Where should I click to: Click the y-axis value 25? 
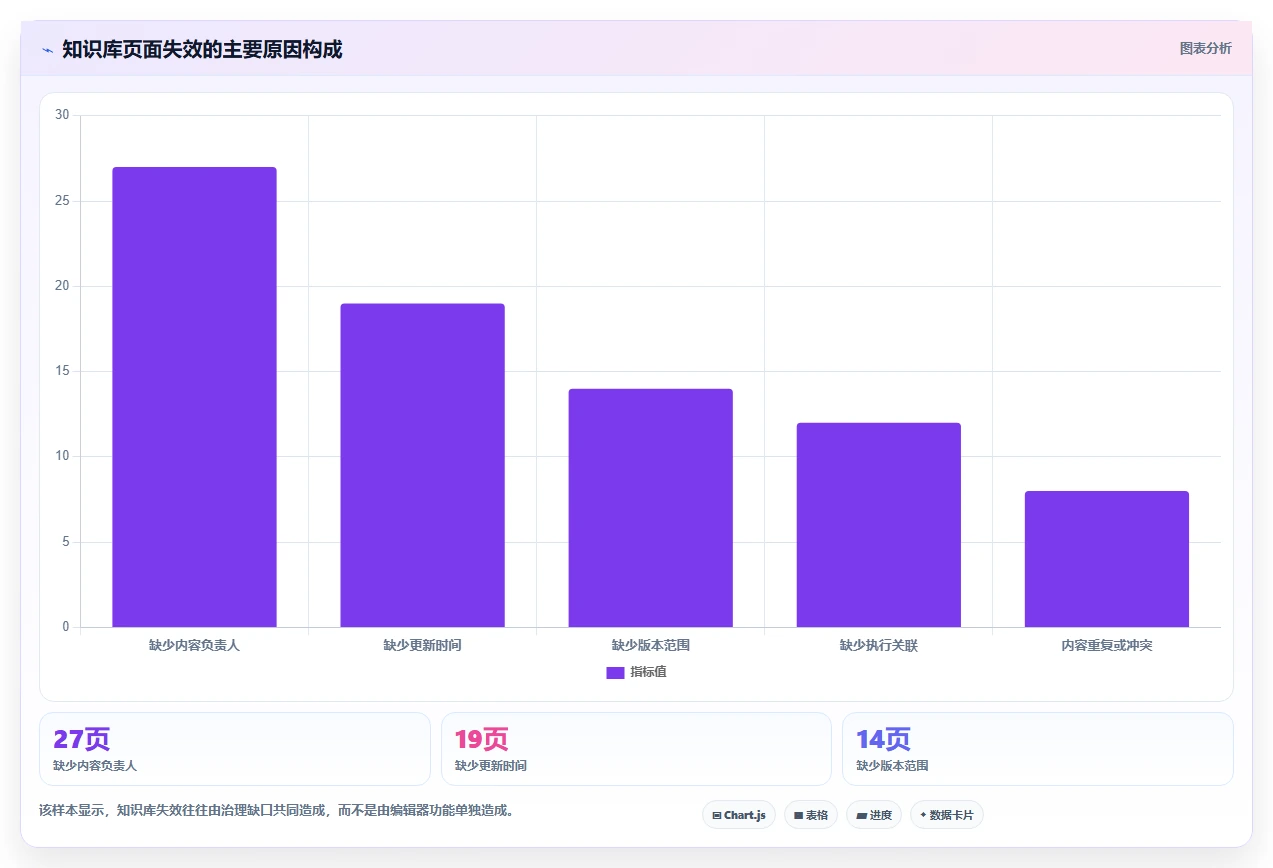[x=62, y=201]
